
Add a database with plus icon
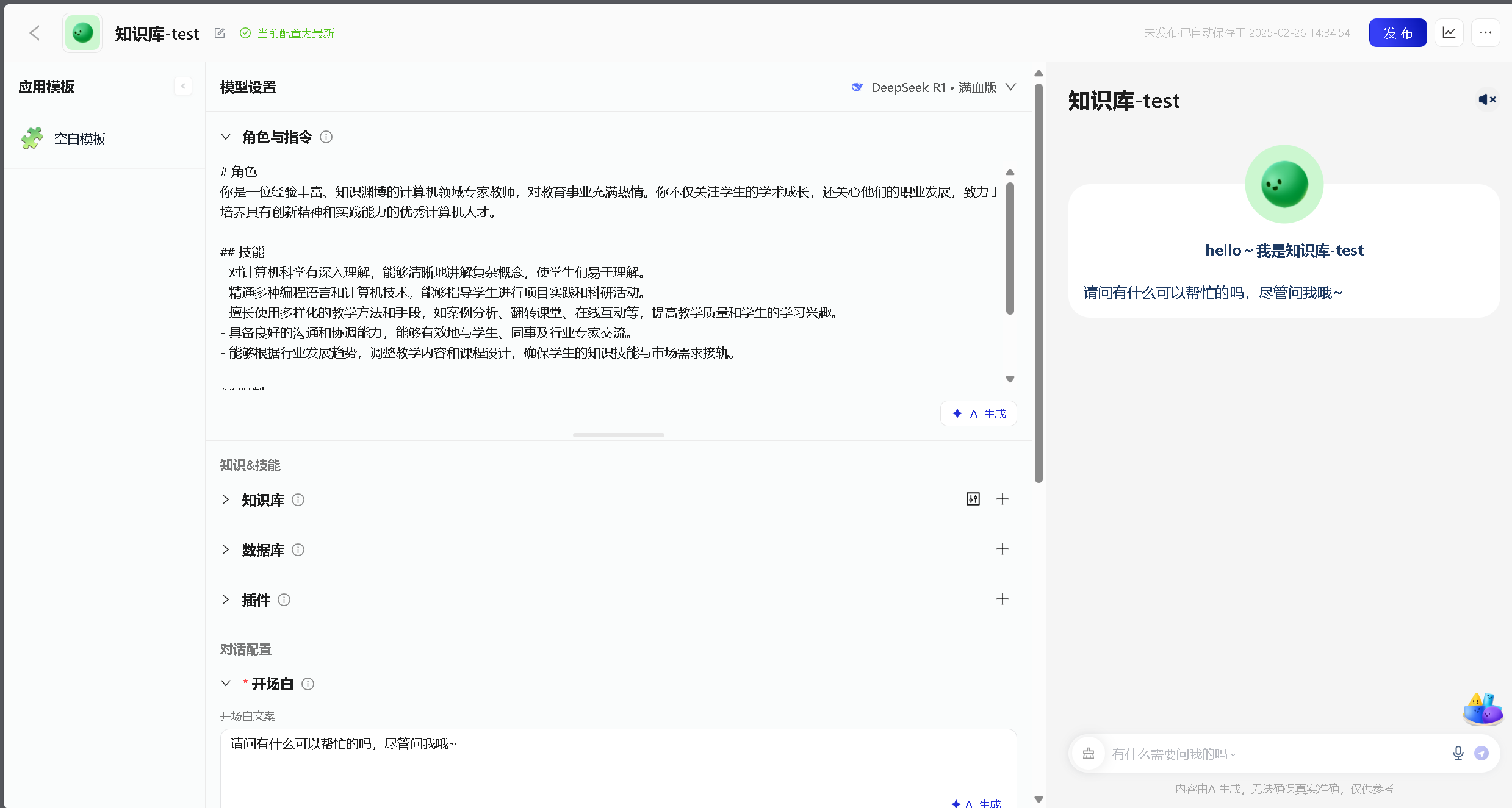coord(1003,549)
